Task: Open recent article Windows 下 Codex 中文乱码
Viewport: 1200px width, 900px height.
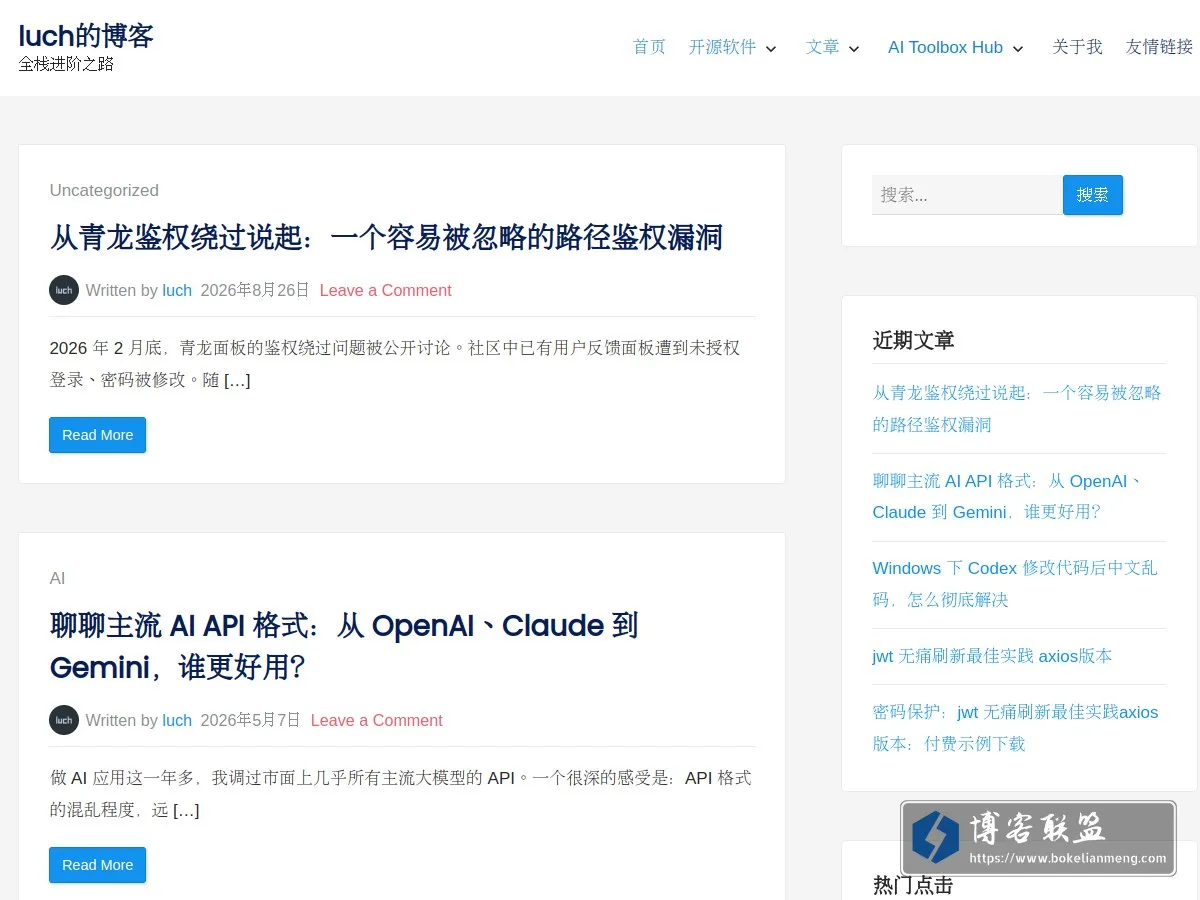Action: pos(1015,584)
